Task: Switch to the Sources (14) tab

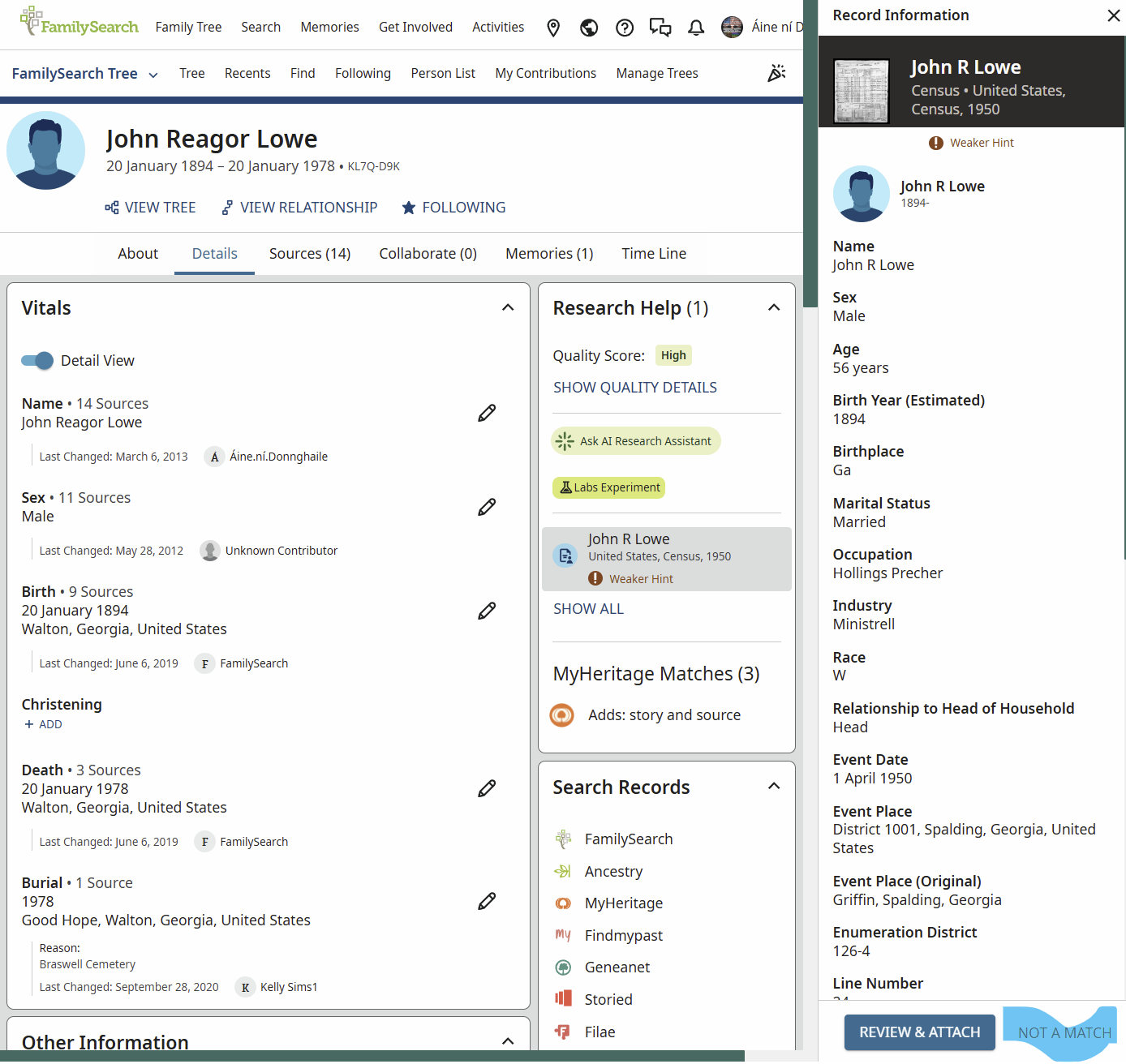Action: (310, 254)
